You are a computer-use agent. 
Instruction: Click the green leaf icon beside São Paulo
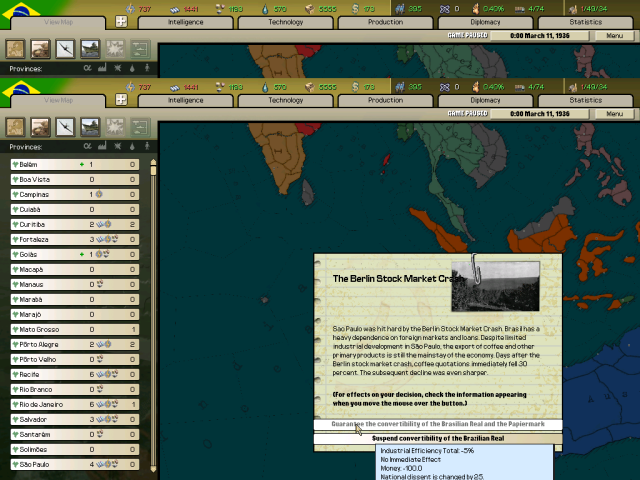point(15,464)
